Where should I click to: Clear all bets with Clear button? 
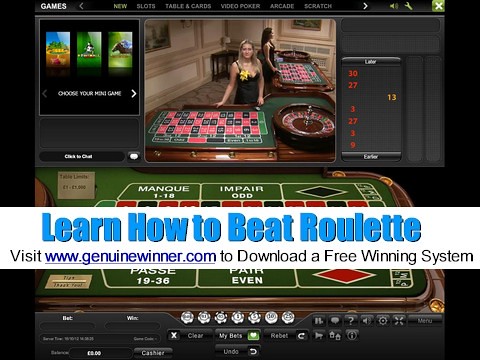coord(190,335)
